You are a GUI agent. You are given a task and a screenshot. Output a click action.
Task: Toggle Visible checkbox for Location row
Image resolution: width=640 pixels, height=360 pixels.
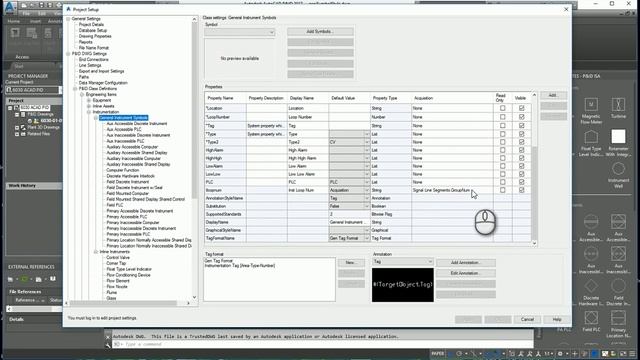521,109
